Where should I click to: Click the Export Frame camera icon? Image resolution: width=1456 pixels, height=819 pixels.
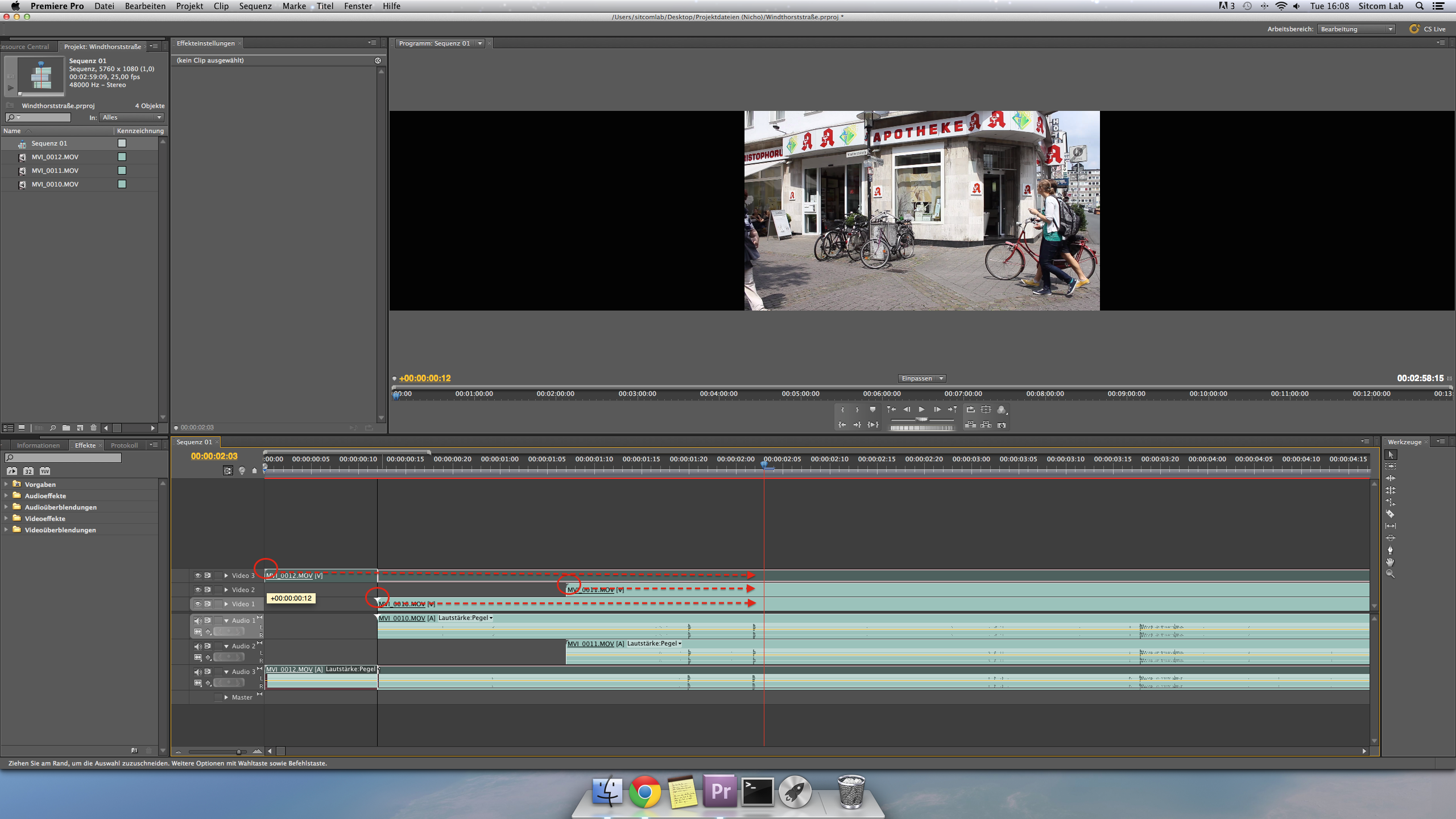[1002, 425]
